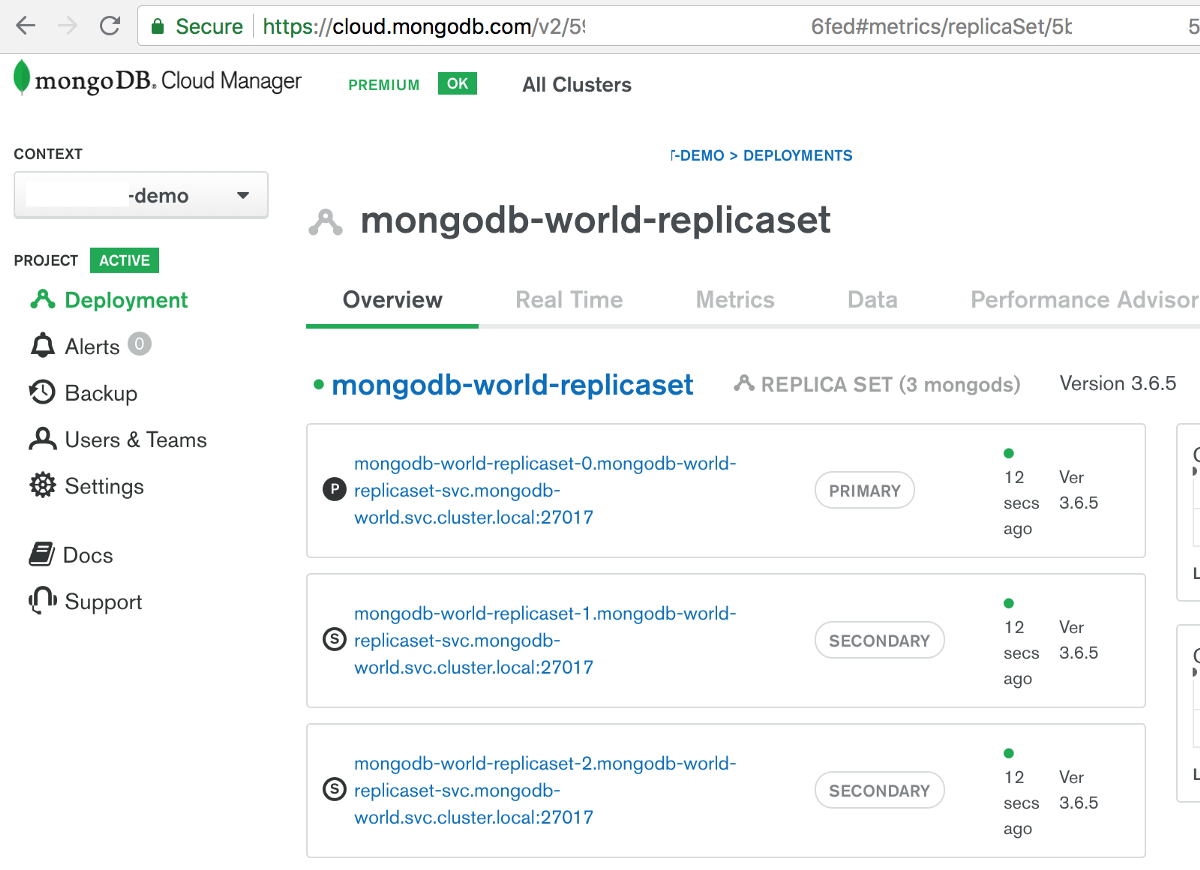Open the All Clusters link
This screenshot has width=1200, height=870.
coord(577,85)
